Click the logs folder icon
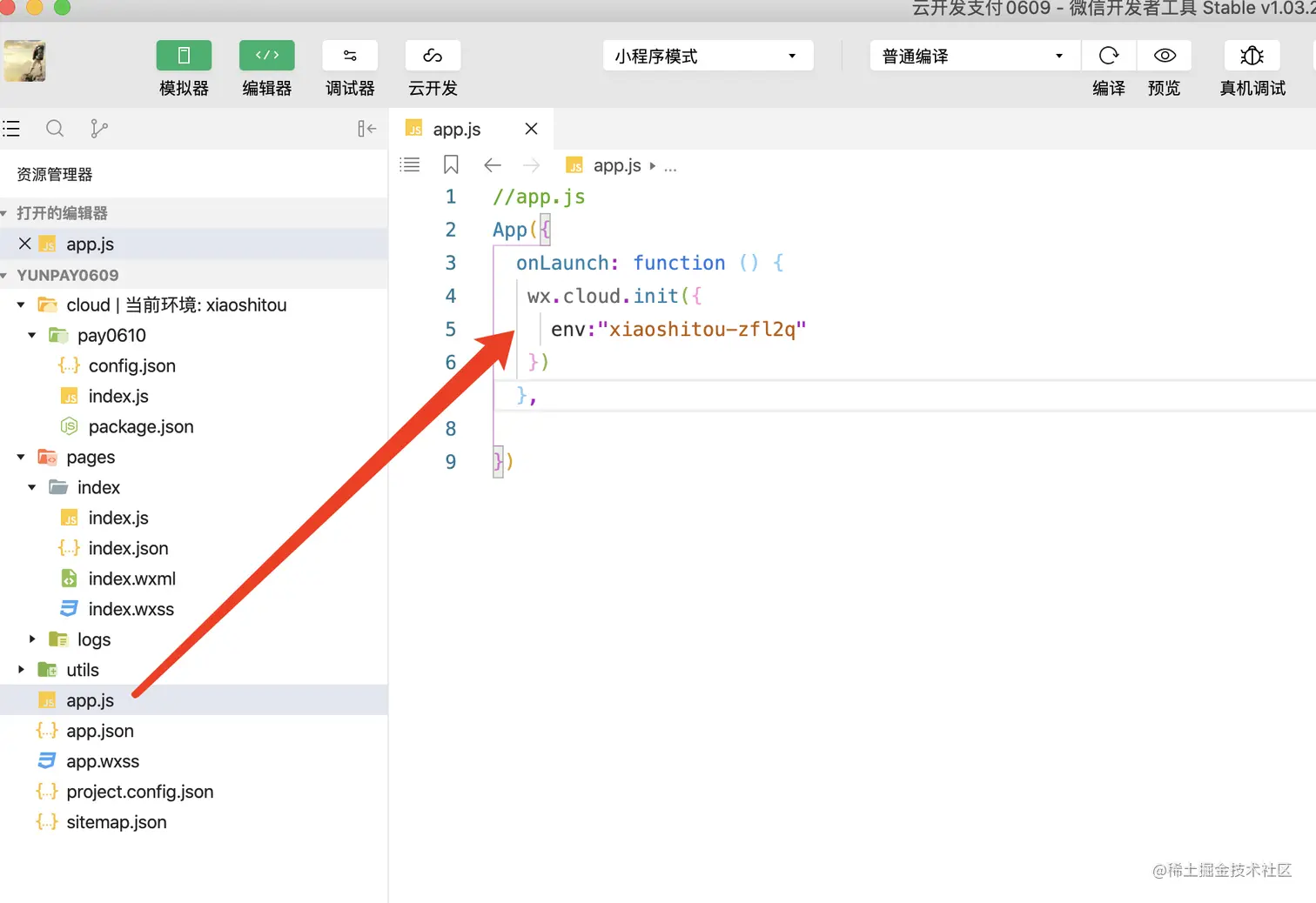 pyautogui.click(x=58, y=639)
